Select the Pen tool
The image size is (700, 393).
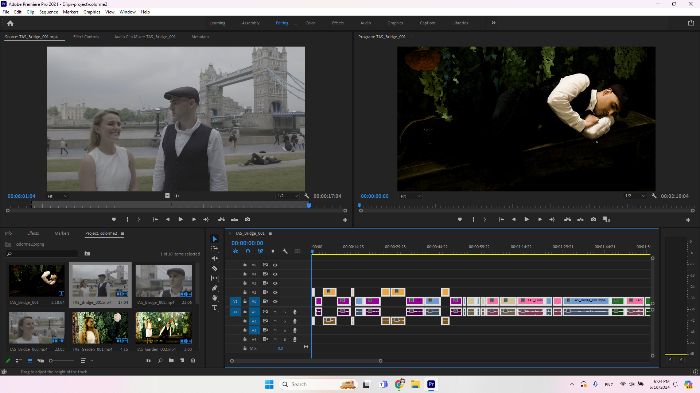[x=215, y=288]
